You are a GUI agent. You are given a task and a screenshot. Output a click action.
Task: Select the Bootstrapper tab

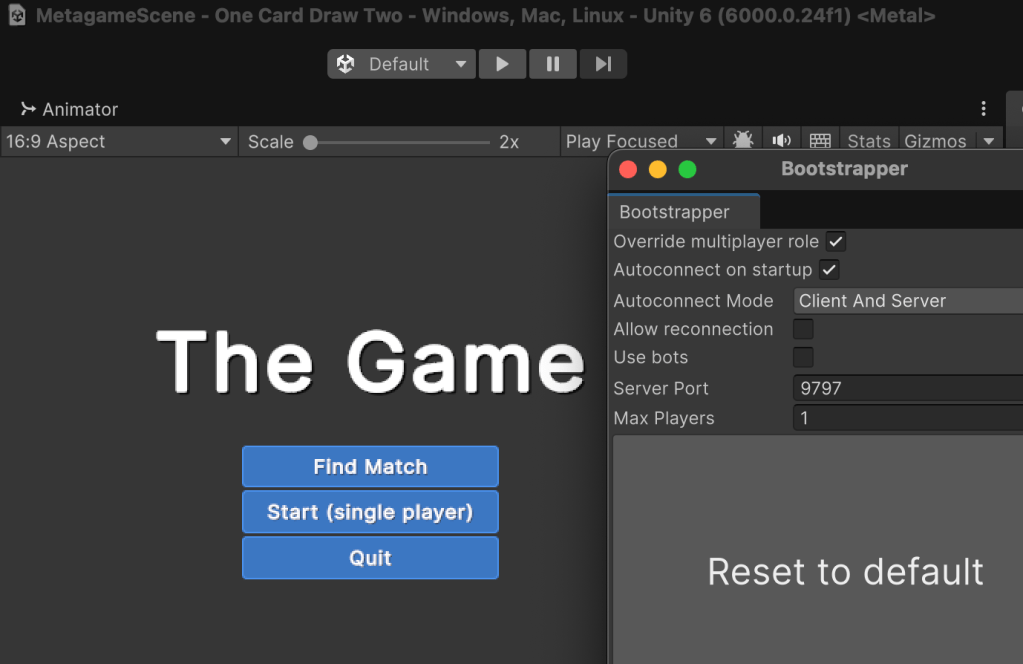(674, 212)
